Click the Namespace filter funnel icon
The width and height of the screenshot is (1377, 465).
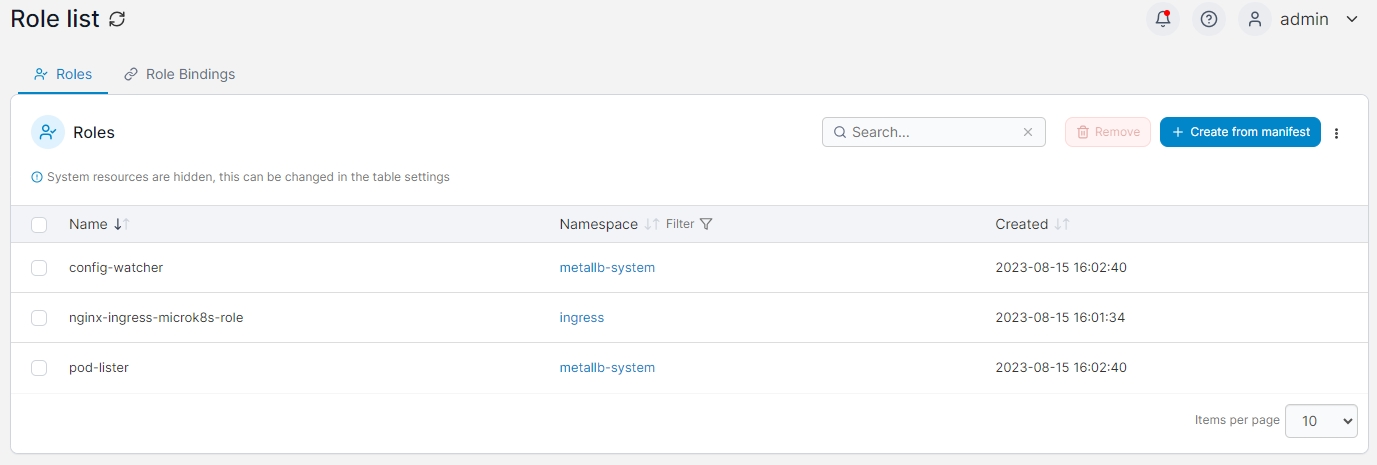[x=706, y=224]
